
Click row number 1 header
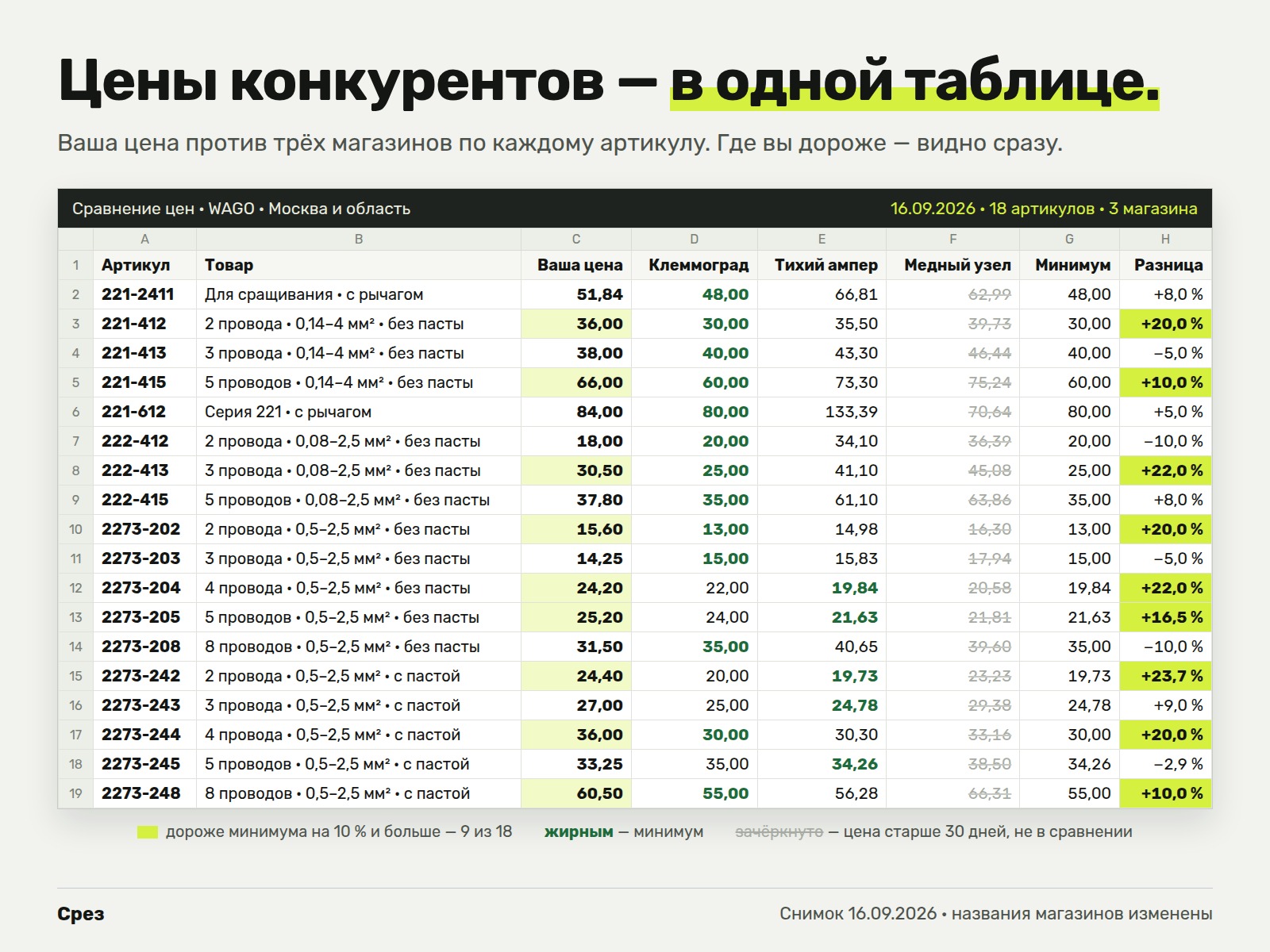75,265
